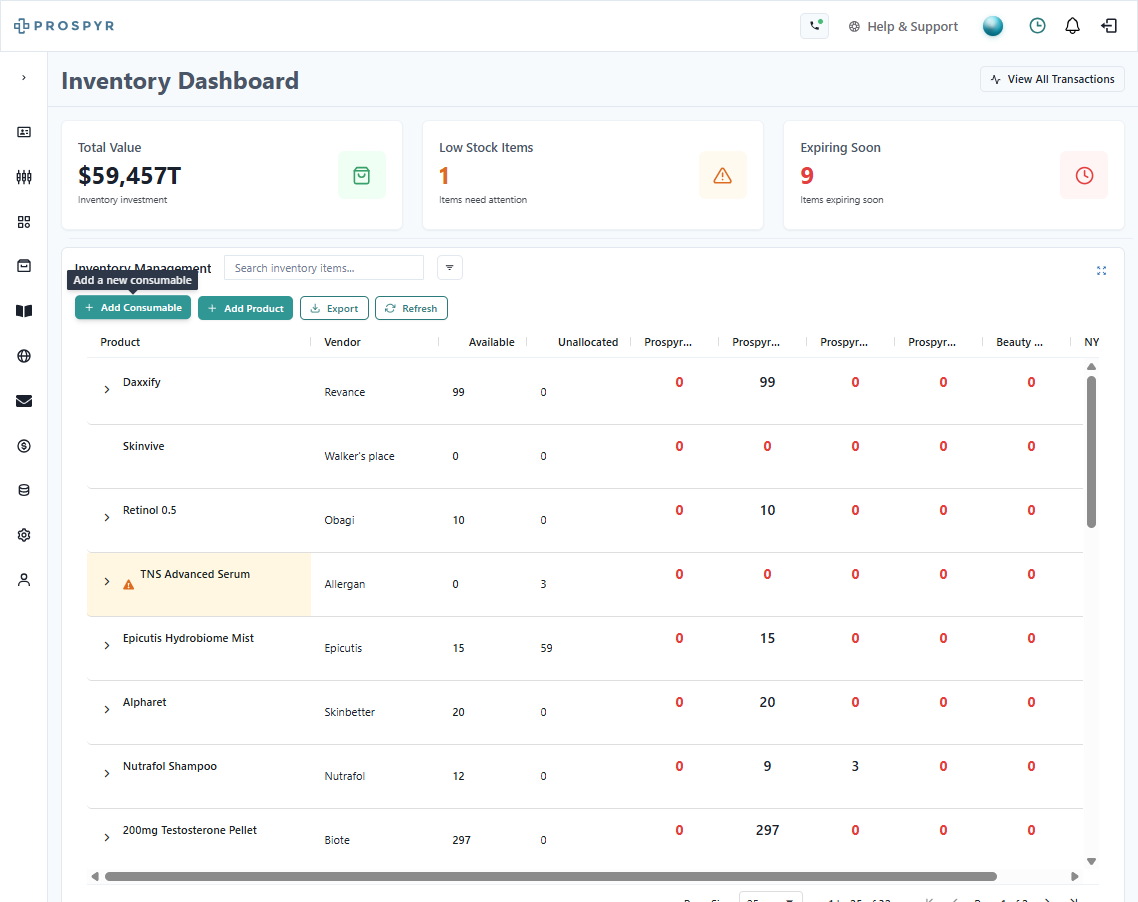Sort by Available column header

coord(491,342)
